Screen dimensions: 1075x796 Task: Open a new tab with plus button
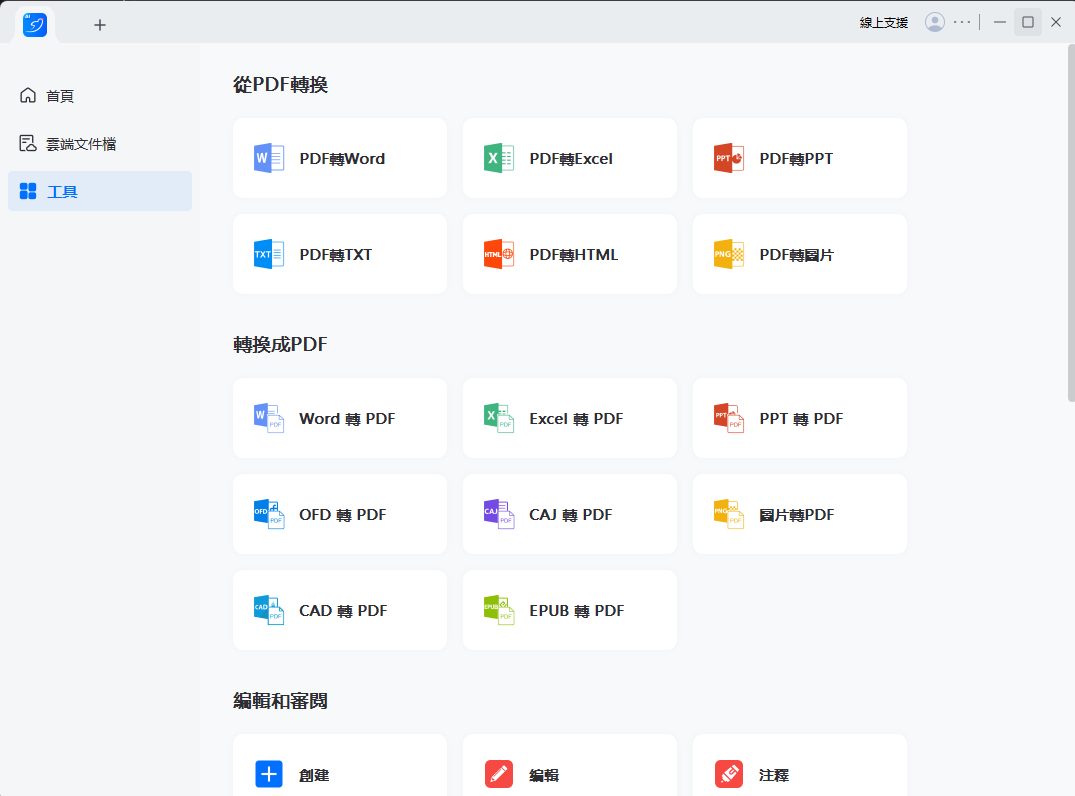100,25
